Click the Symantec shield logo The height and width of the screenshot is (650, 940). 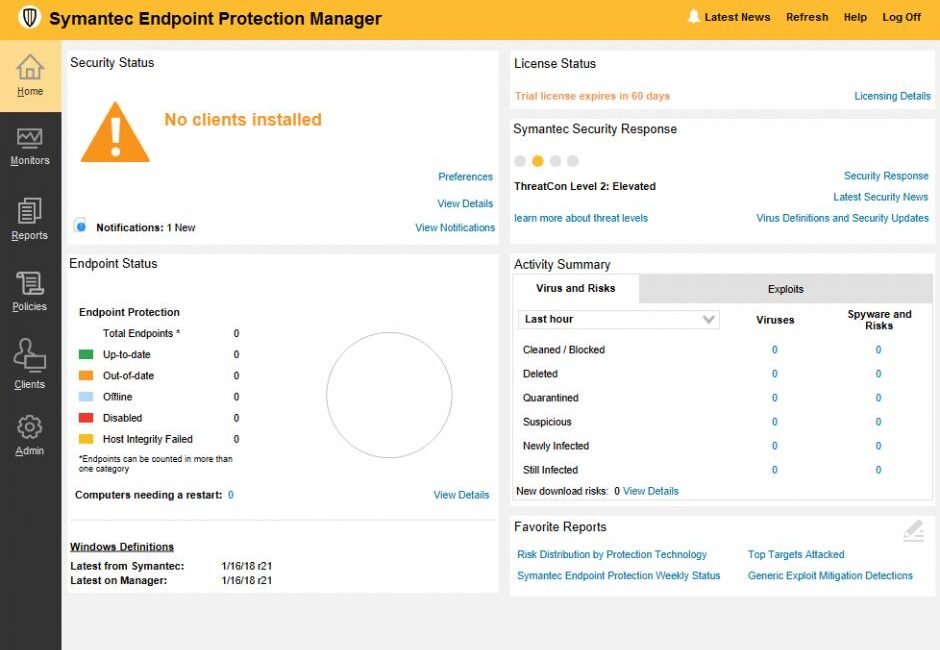(x=29, y=17)
